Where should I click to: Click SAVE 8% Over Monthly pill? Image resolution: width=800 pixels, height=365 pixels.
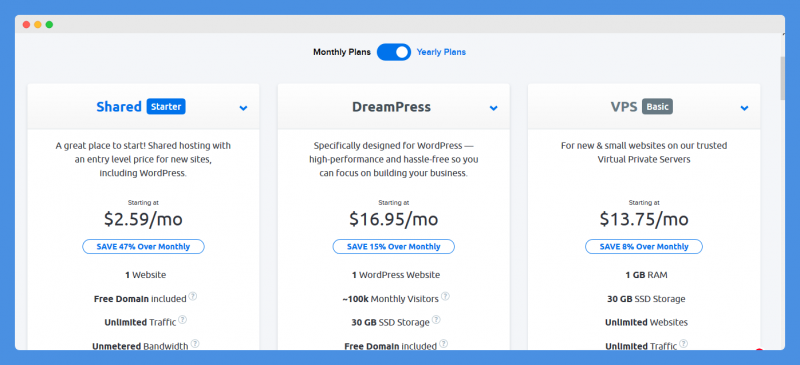[x=644, y=247]
